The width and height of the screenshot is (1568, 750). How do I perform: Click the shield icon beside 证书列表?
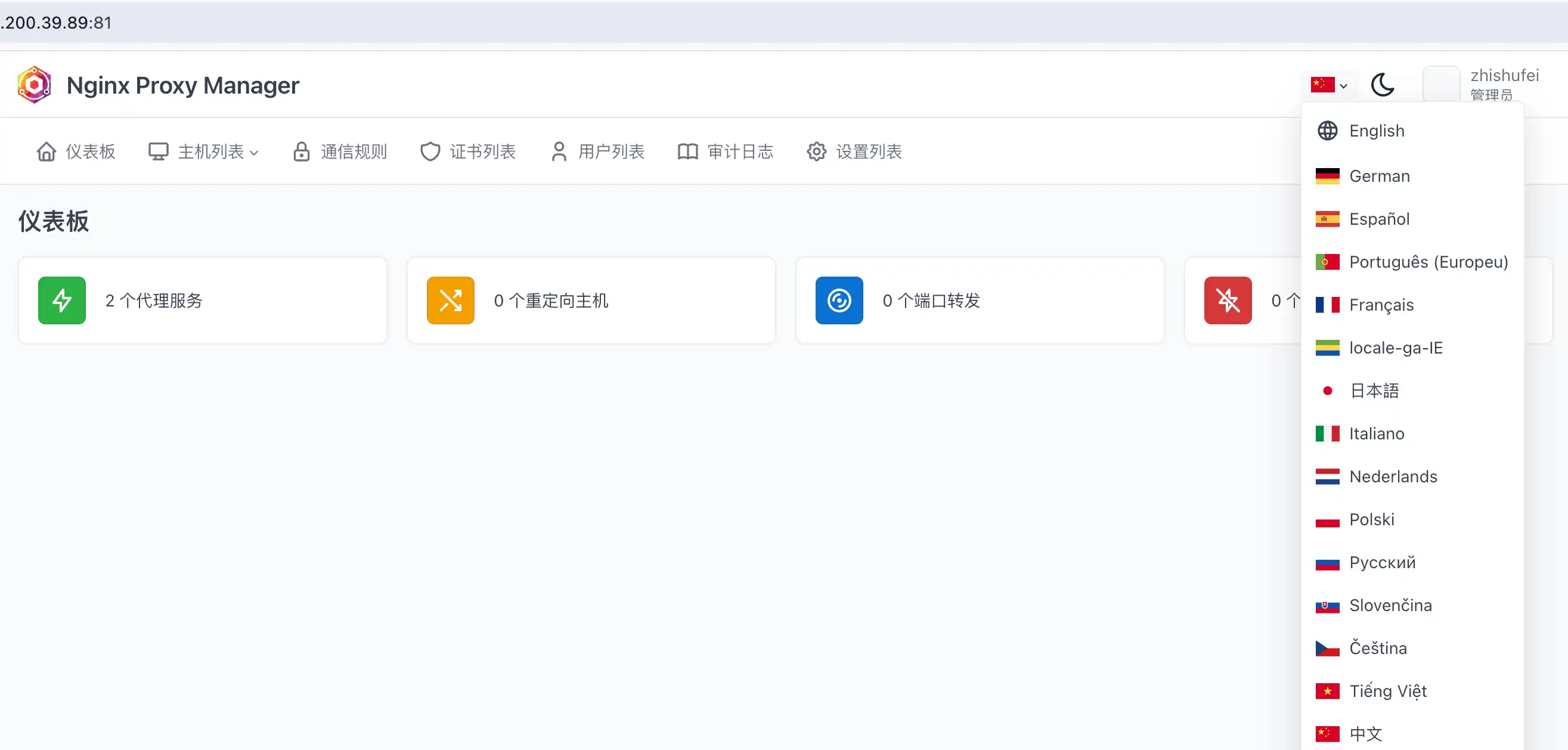point(430,151)
